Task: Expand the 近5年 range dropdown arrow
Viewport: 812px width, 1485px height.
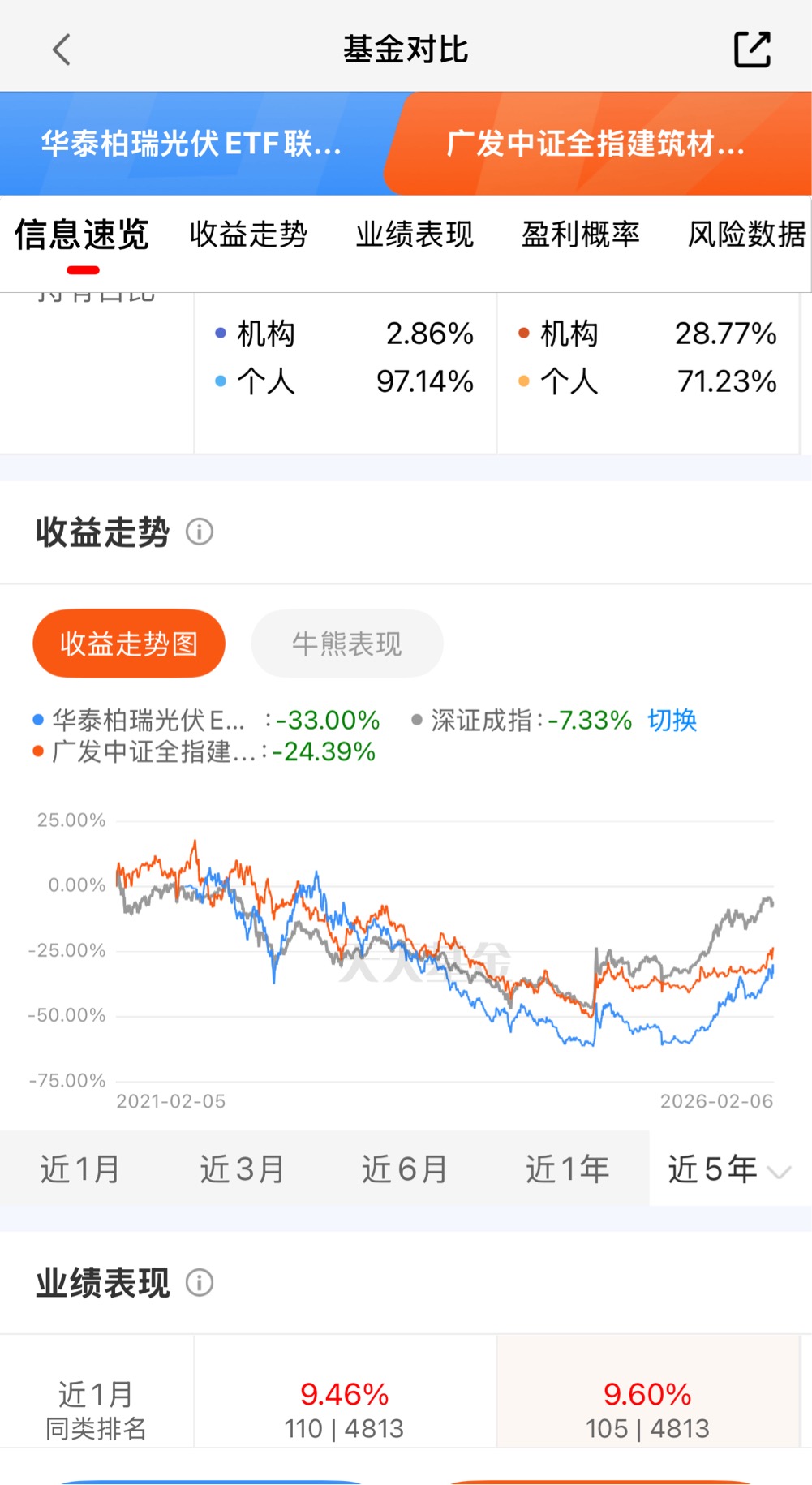Action: pyautogui.click(x=779, y=1172)
